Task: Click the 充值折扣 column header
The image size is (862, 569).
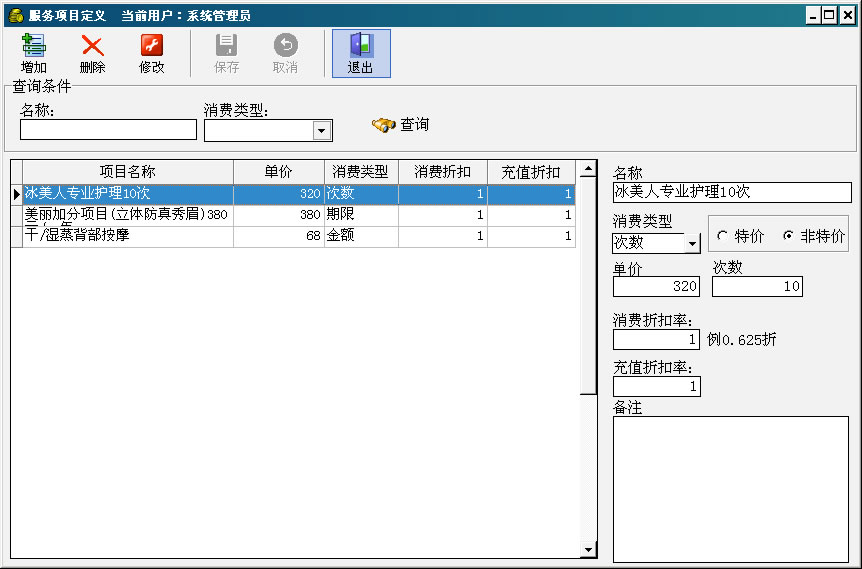Action: (x=531, y=172)
